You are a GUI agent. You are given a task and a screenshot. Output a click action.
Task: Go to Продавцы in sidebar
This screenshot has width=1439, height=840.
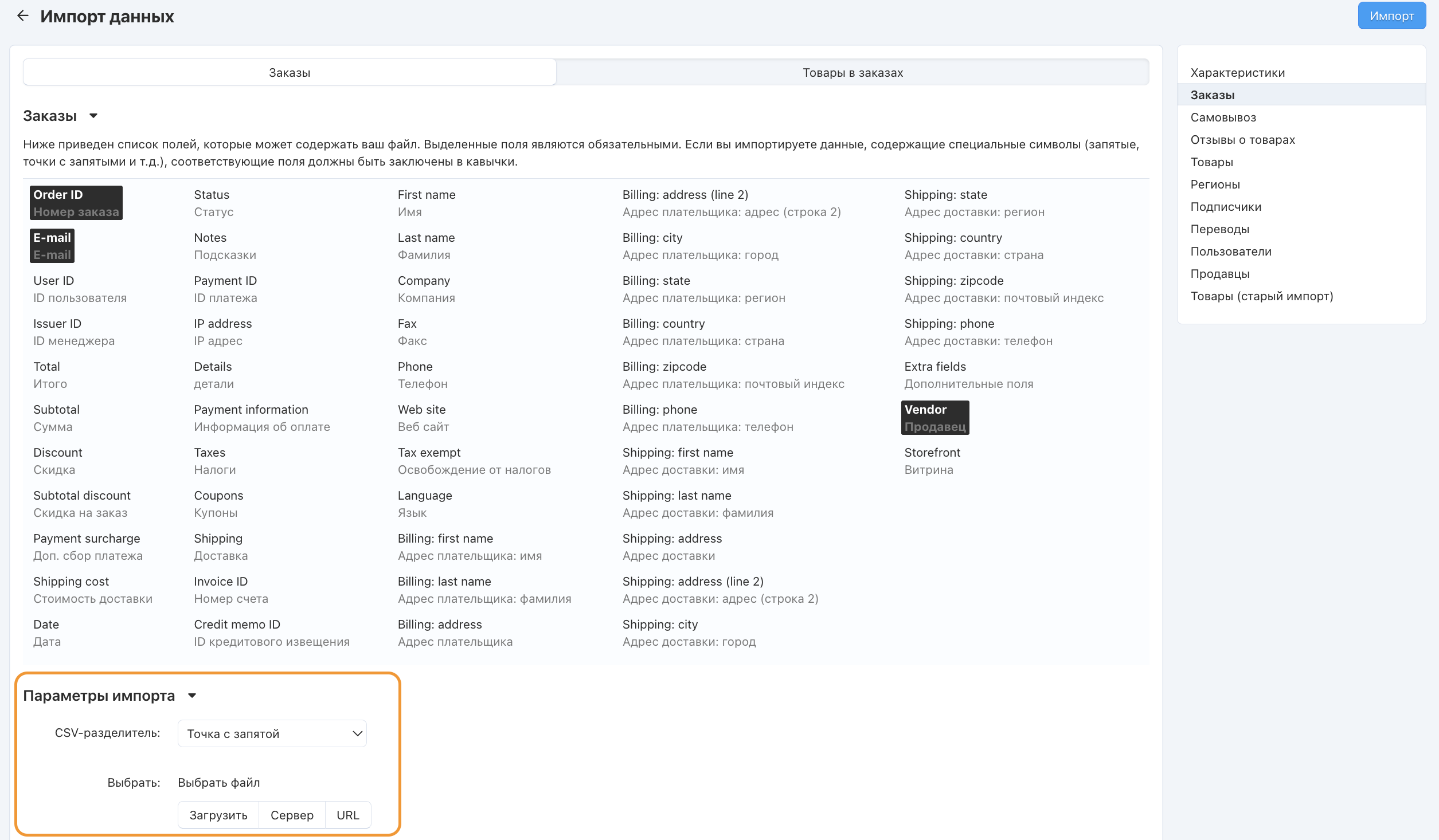(x=1219, y=274)
